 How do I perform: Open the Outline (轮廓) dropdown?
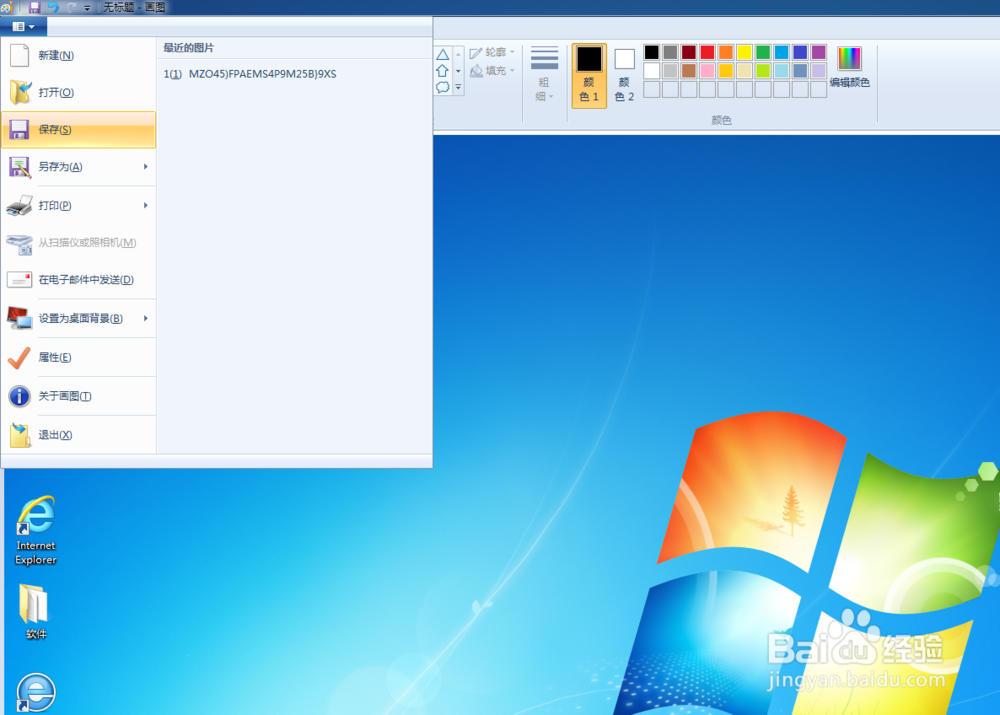click(492, 52)
